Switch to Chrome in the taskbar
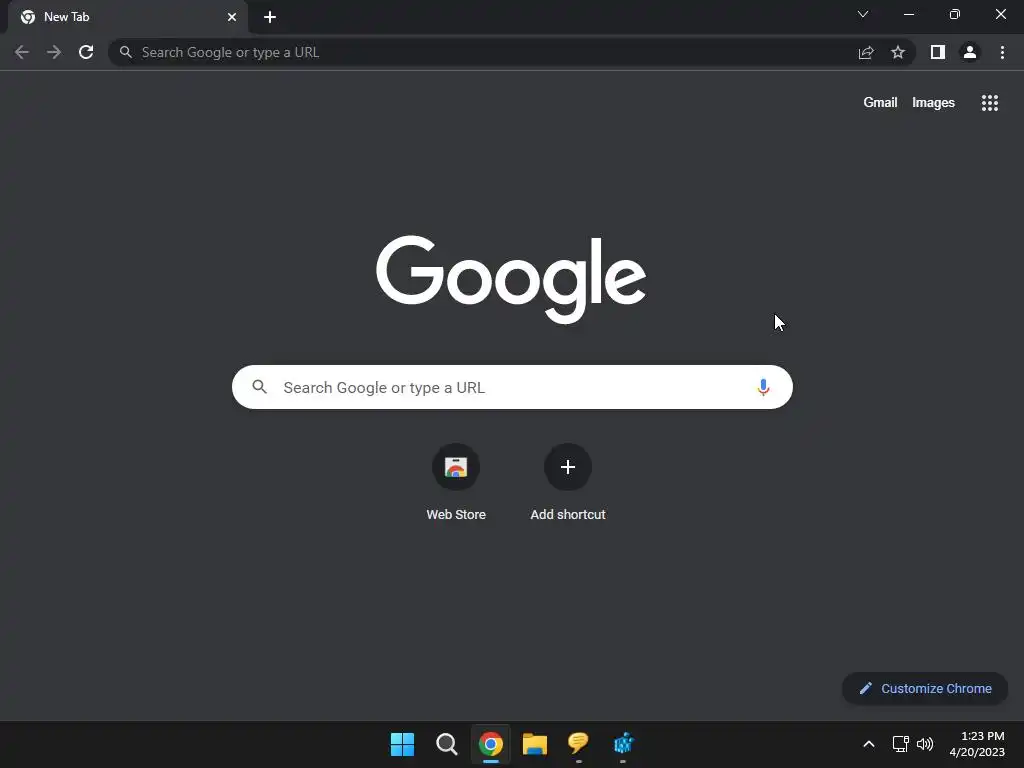The height and width of the screenshot is (768, 1024). pos(490,744)
